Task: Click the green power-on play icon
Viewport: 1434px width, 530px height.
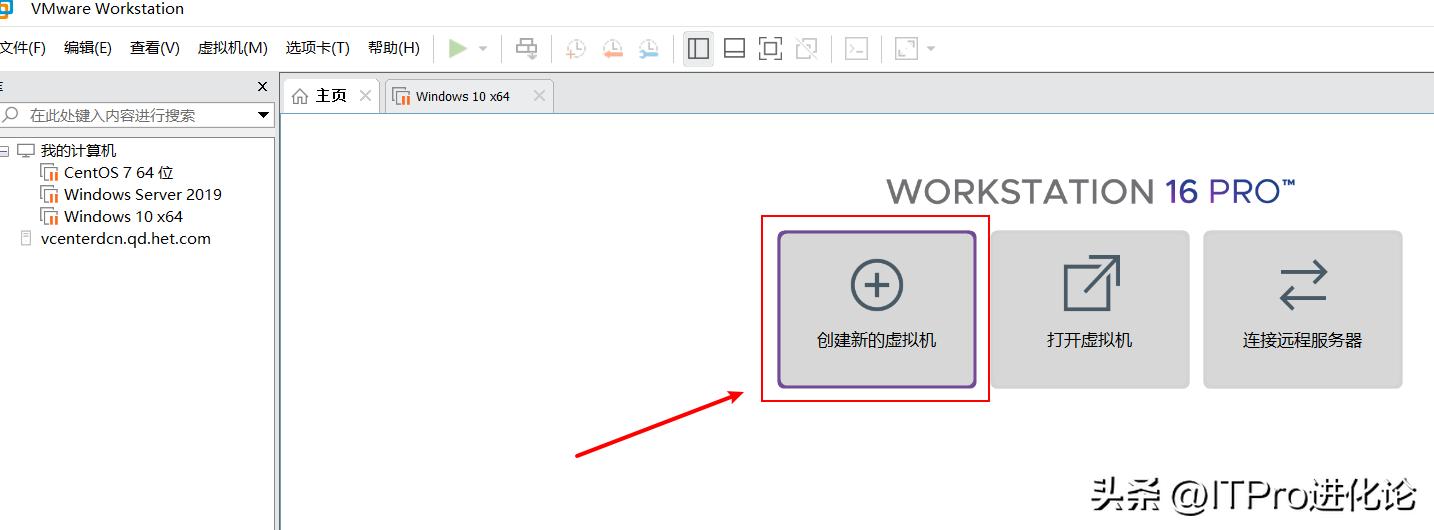Action: (x=457, y=48)
